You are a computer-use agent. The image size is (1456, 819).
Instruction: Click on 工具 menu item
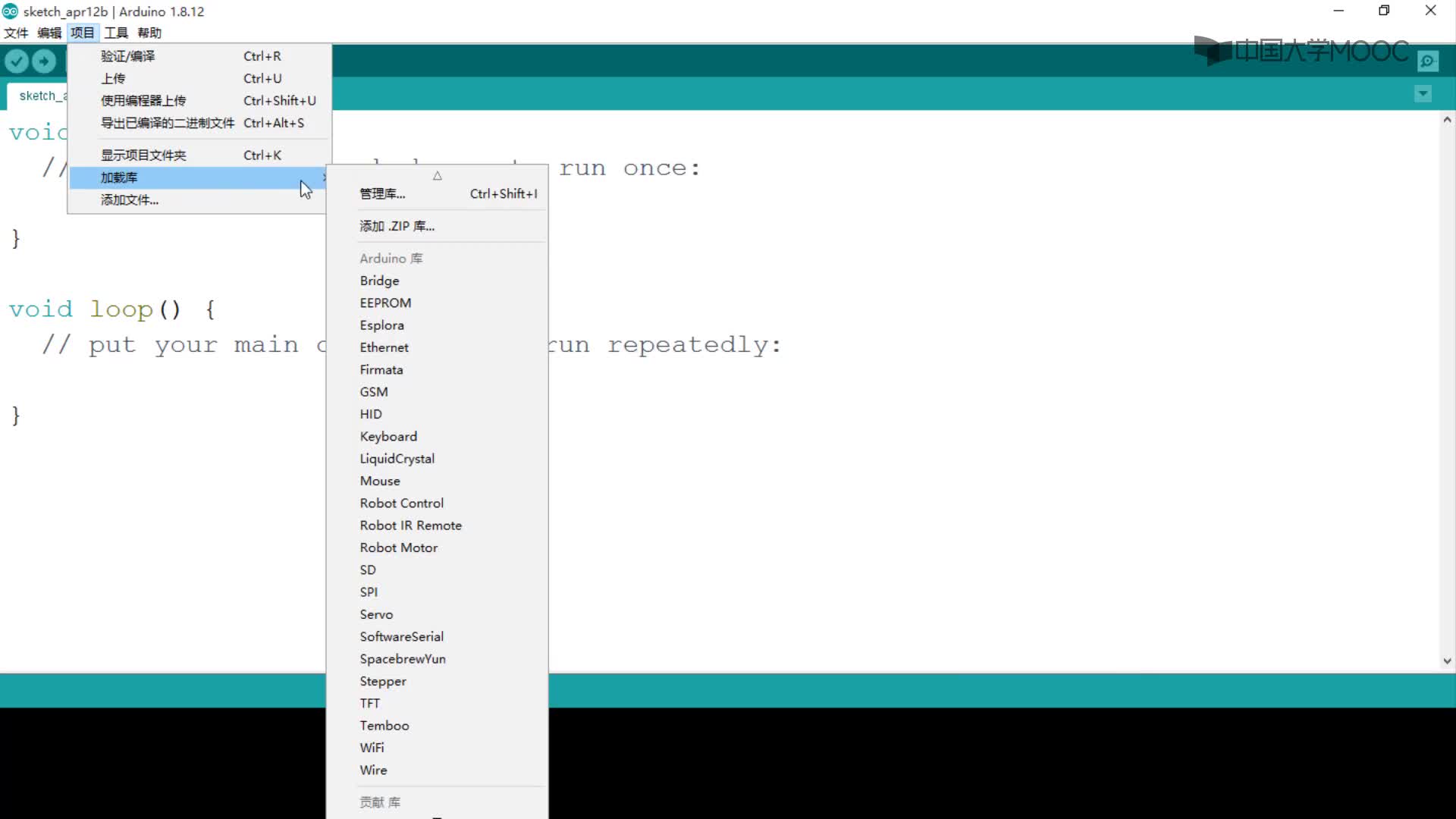(x=115, y=32)
